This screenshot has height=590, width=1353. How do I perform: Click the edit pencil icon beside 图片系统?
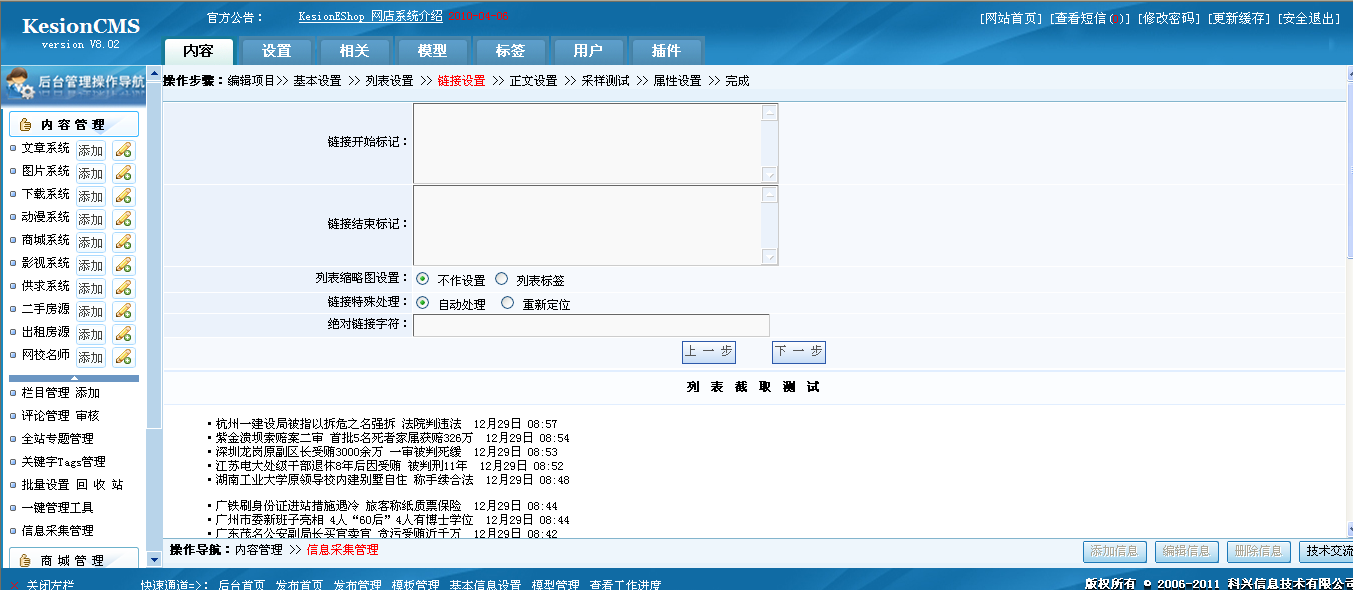click(x=124, y=173)
